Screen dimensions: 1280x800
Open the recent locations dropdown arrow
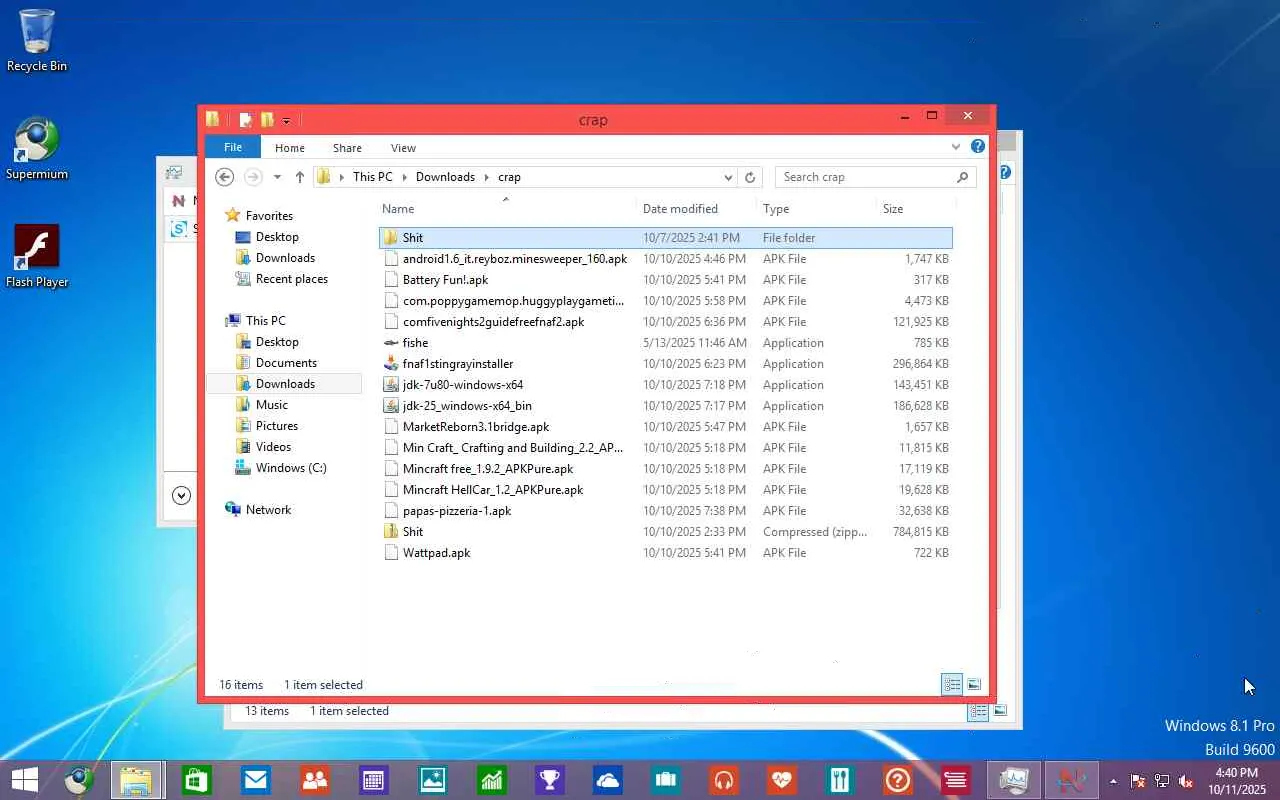pyautogui.click(x=277, y=177)
